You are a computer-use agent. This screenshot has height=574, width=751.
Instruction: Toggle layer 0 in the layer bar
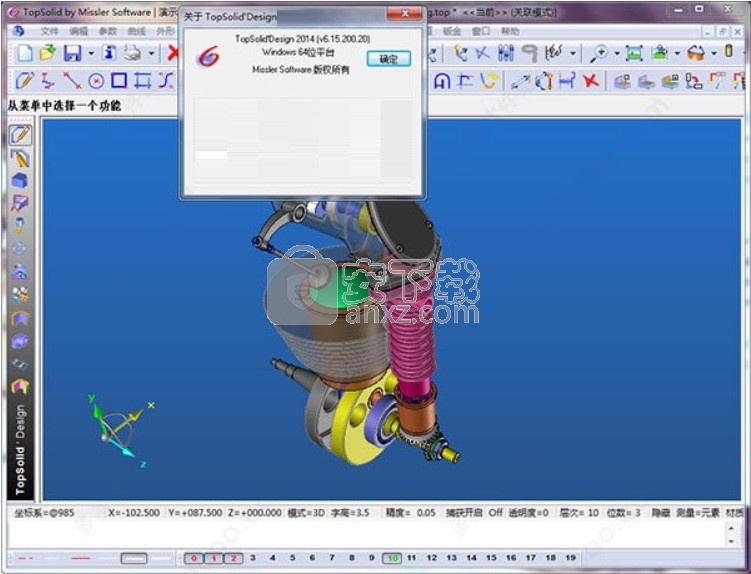194,558
